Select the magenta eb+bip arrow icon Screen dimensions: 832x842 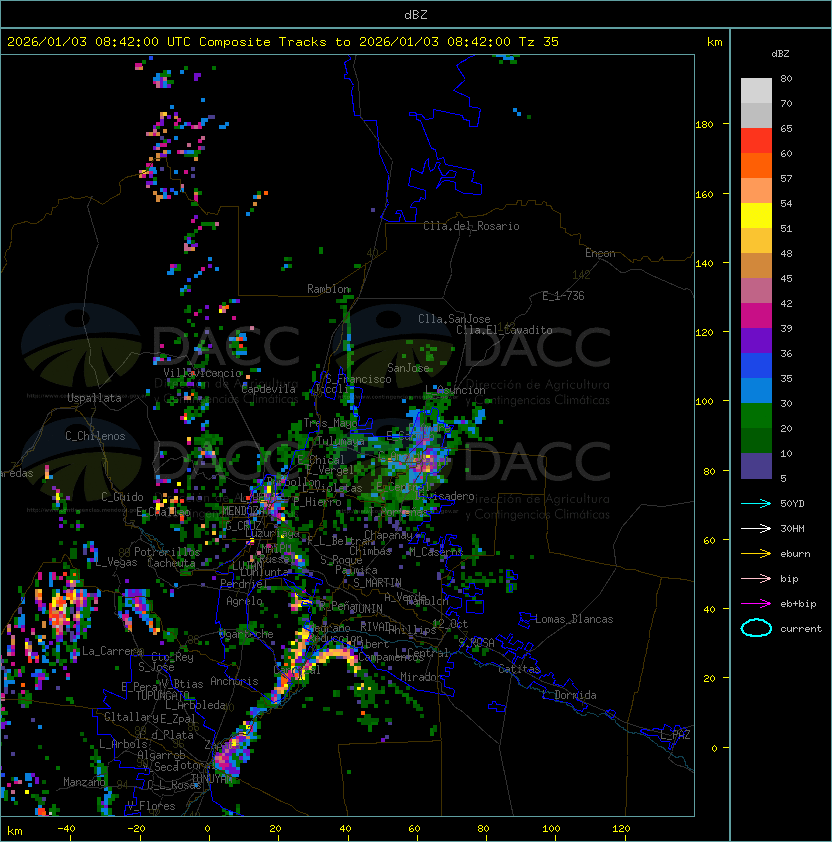tap(756, 603)
